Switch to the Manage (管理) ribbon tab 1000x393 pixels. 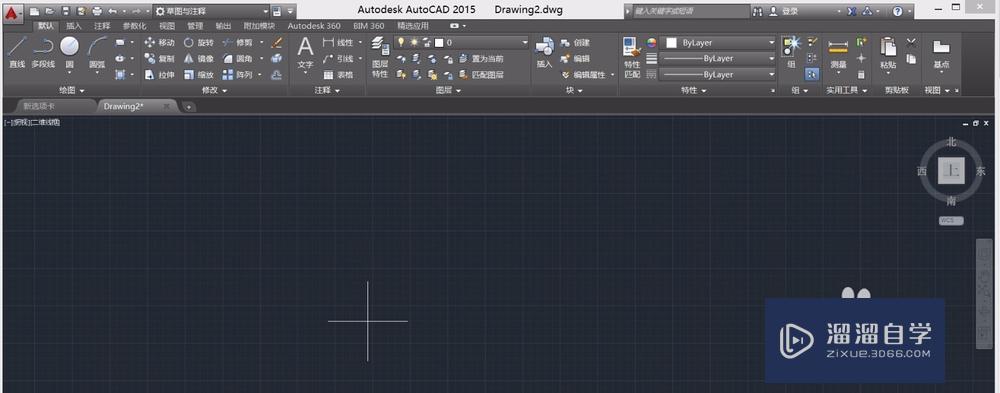pyautogui.click(x=195, y=26)
